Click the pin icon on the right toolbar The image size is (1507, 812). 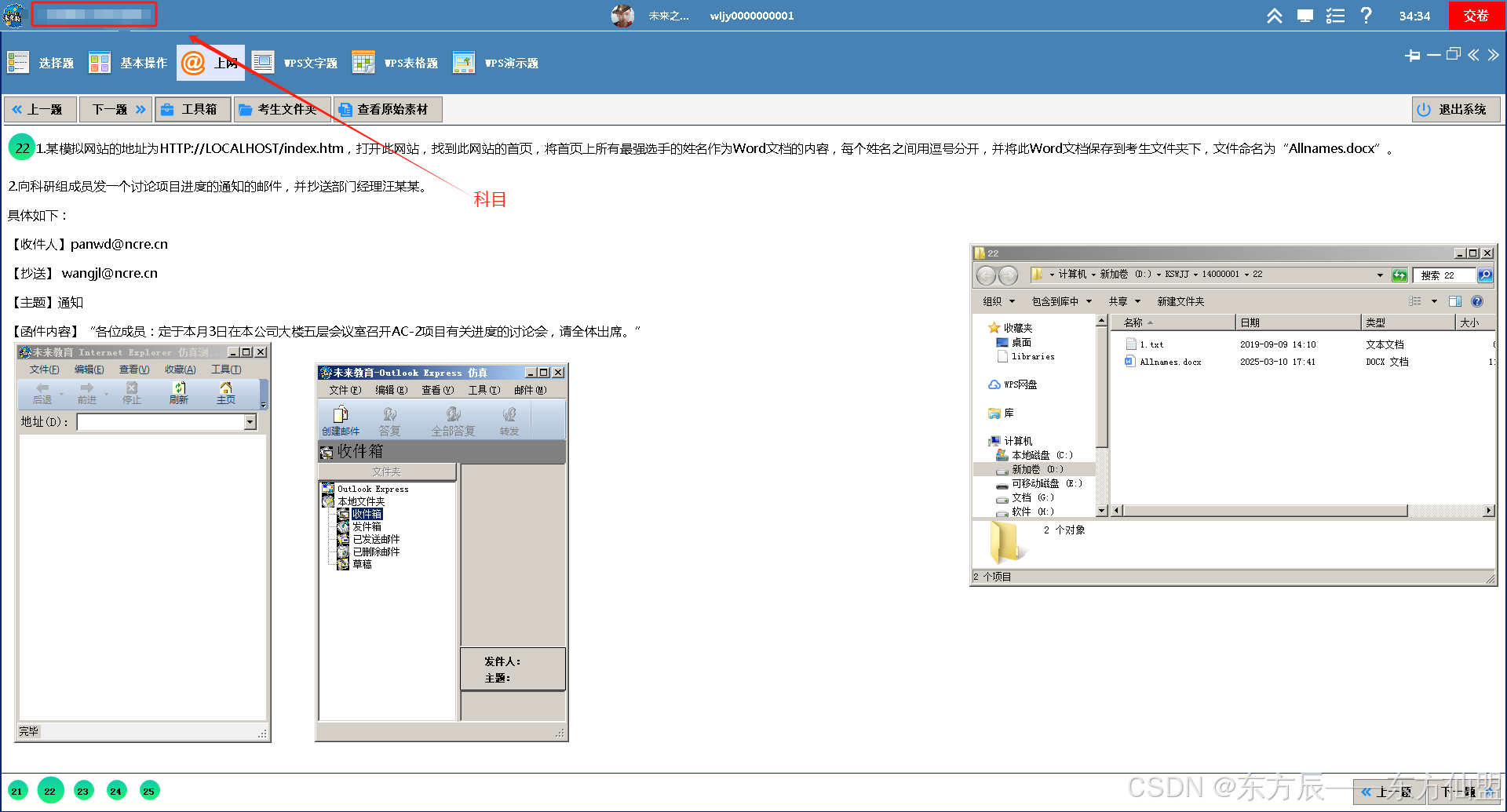point(1412,55)
